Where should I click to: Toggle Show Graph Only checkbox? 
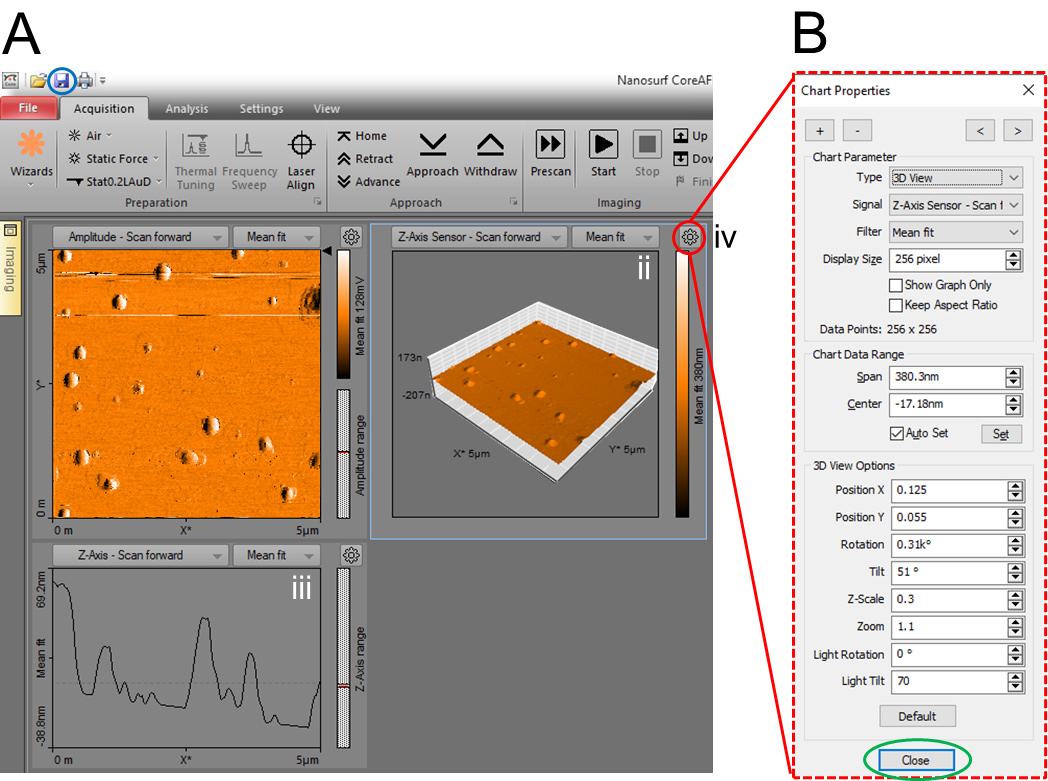pos(896,285)
